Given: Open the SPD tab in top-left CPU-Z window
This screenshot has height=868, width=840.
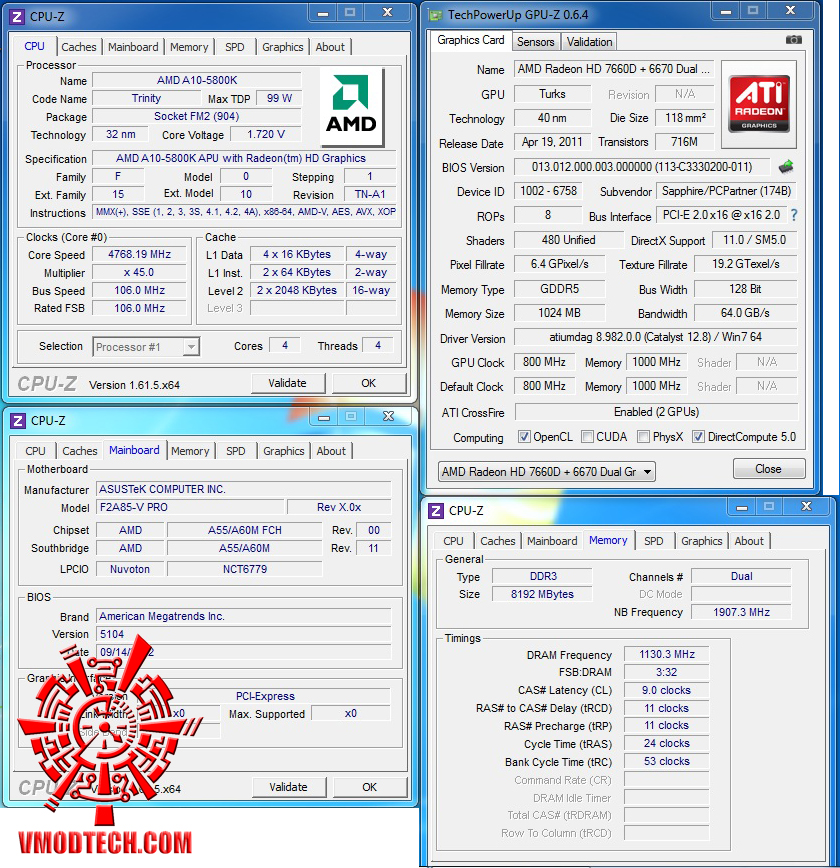Looking at the screenshot, I should coord(235,47).
